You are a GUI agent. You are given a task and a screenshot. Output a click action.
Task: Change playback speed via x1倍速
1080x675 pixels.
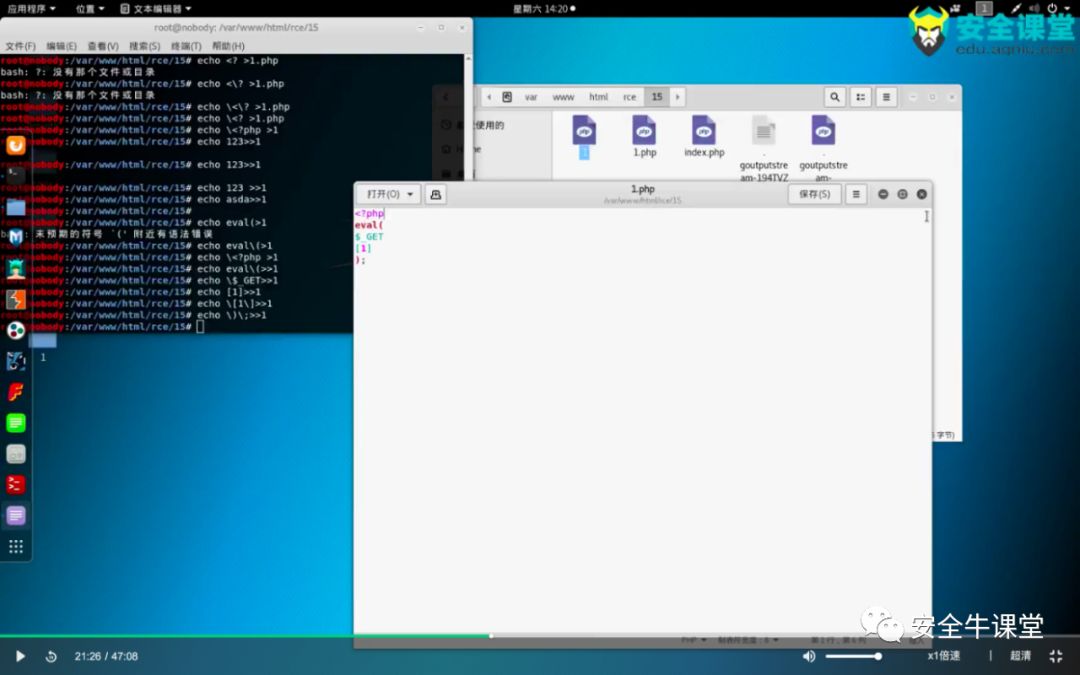tap(943, 656)
